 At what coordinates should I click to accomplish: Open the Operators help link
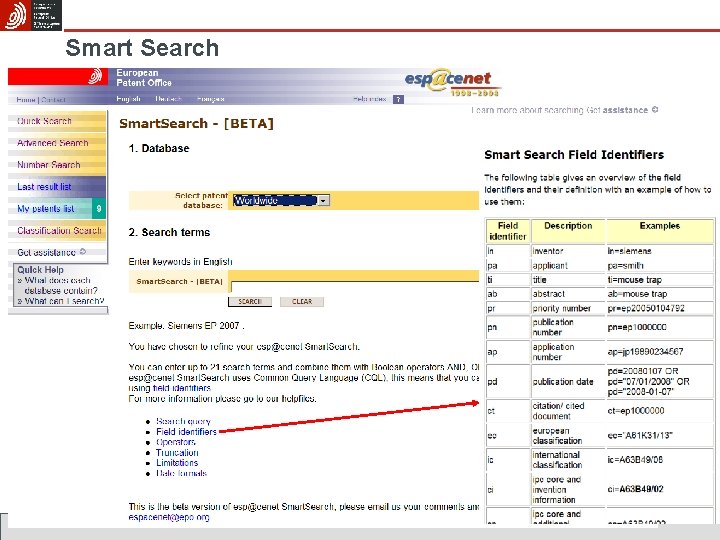click(175, 442)
